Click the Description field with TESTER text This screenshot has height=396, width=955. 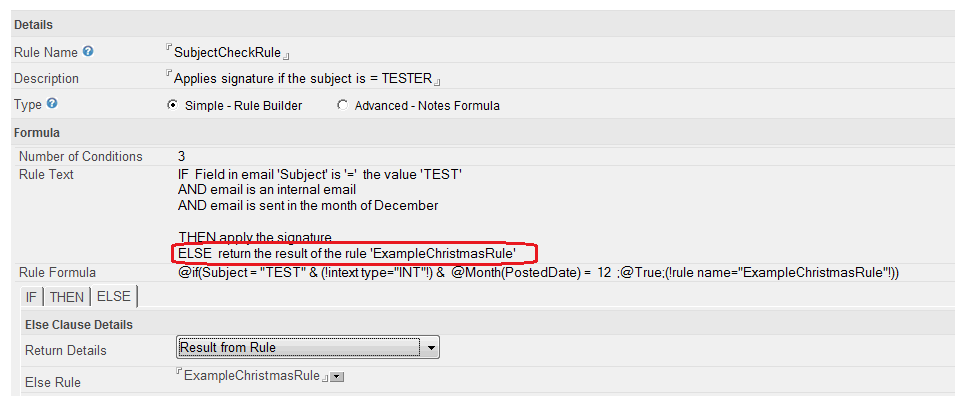tap(303, 79)
